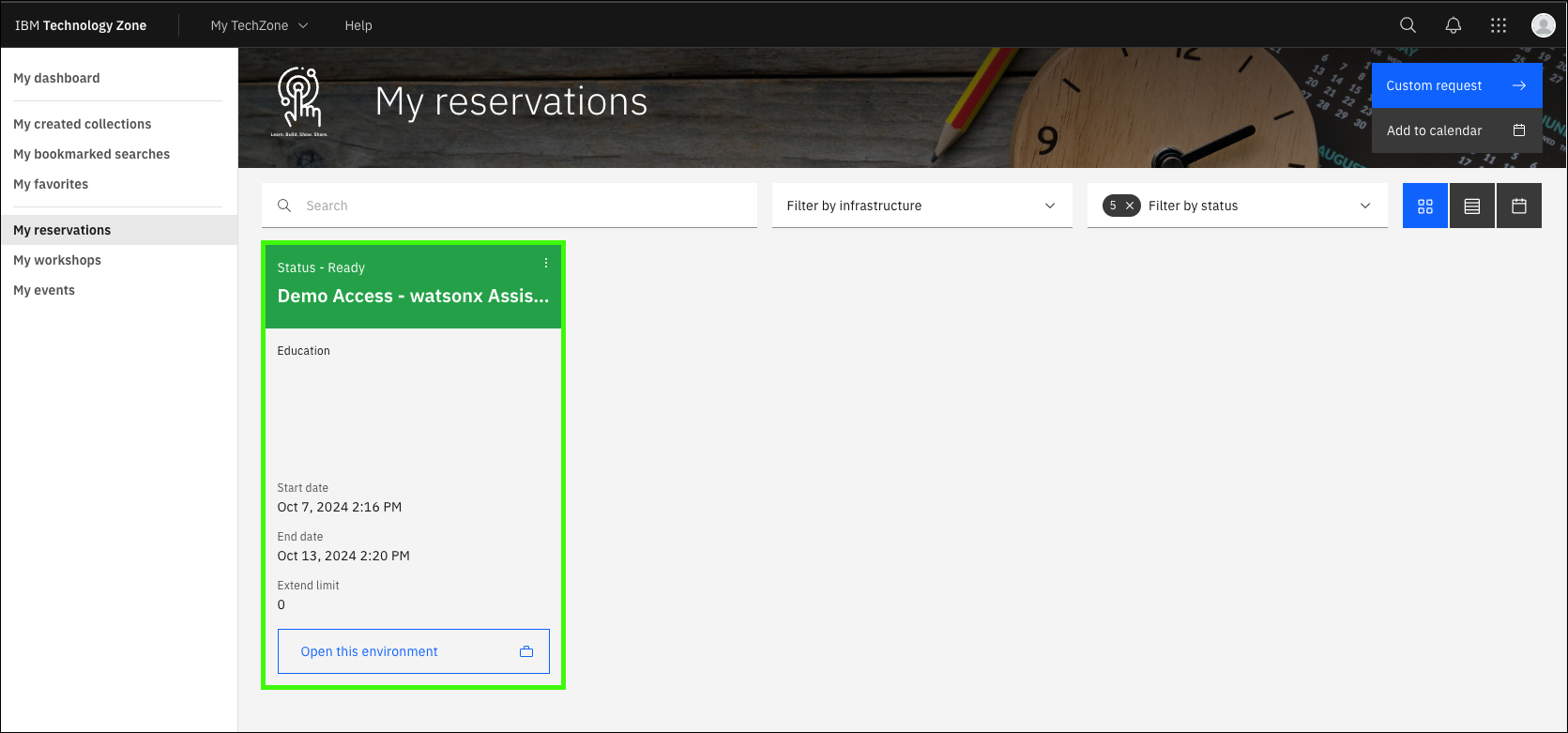Open My workshops from the sidebar

click(x=57, y=260)
